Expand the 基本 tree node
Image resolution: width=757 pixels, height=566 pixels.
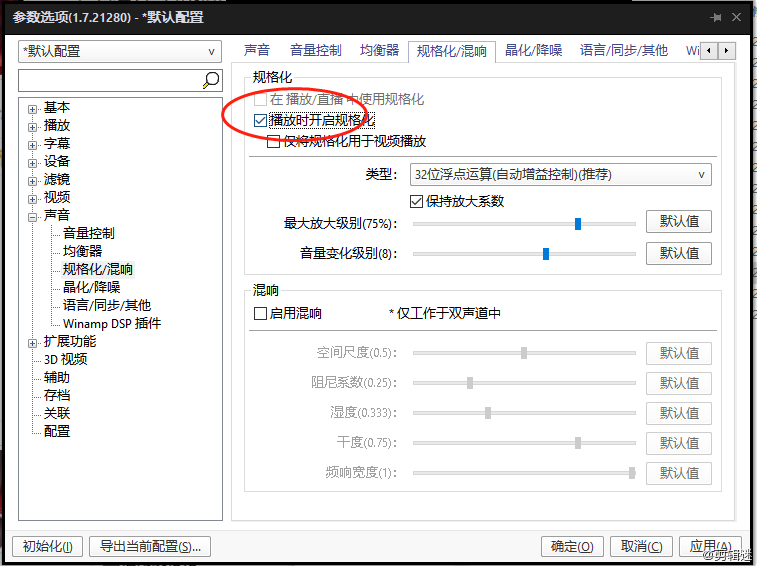[x=32, y=109]
